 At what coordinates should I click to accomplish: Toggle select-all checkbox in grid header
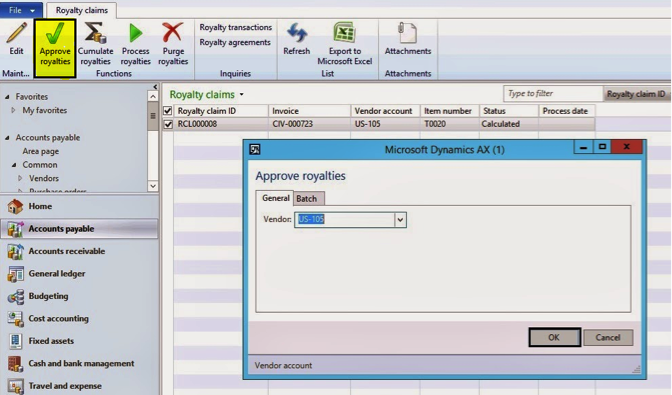[x=168, y=111]
